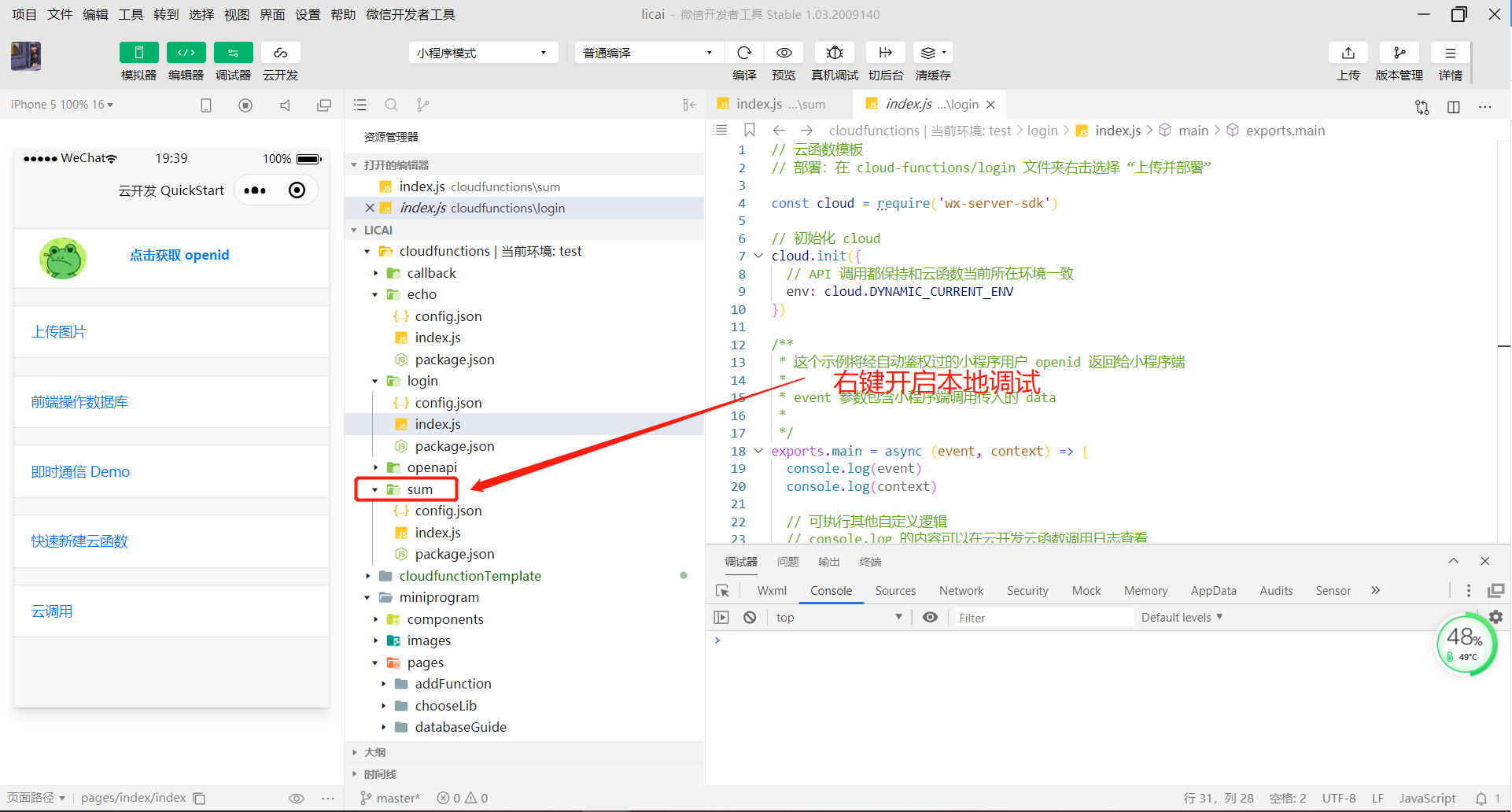Switch to the Network devtools tab
The image size is (1512, 812).
961,591
